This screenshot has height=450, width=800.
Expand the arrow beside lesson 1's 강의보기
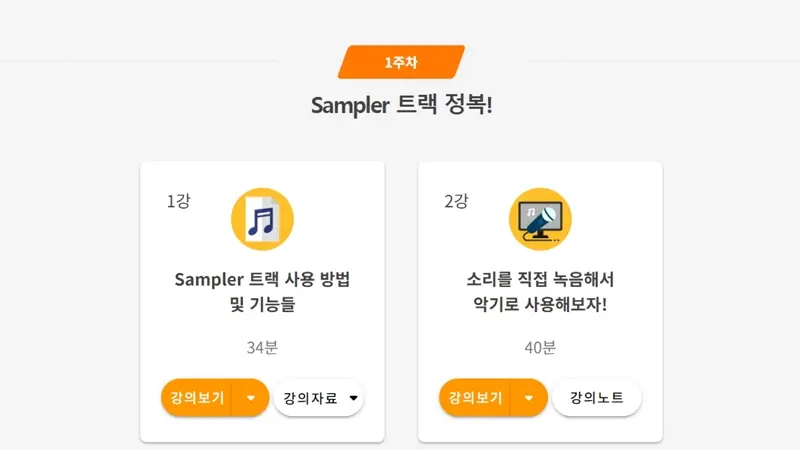(251, 397)
